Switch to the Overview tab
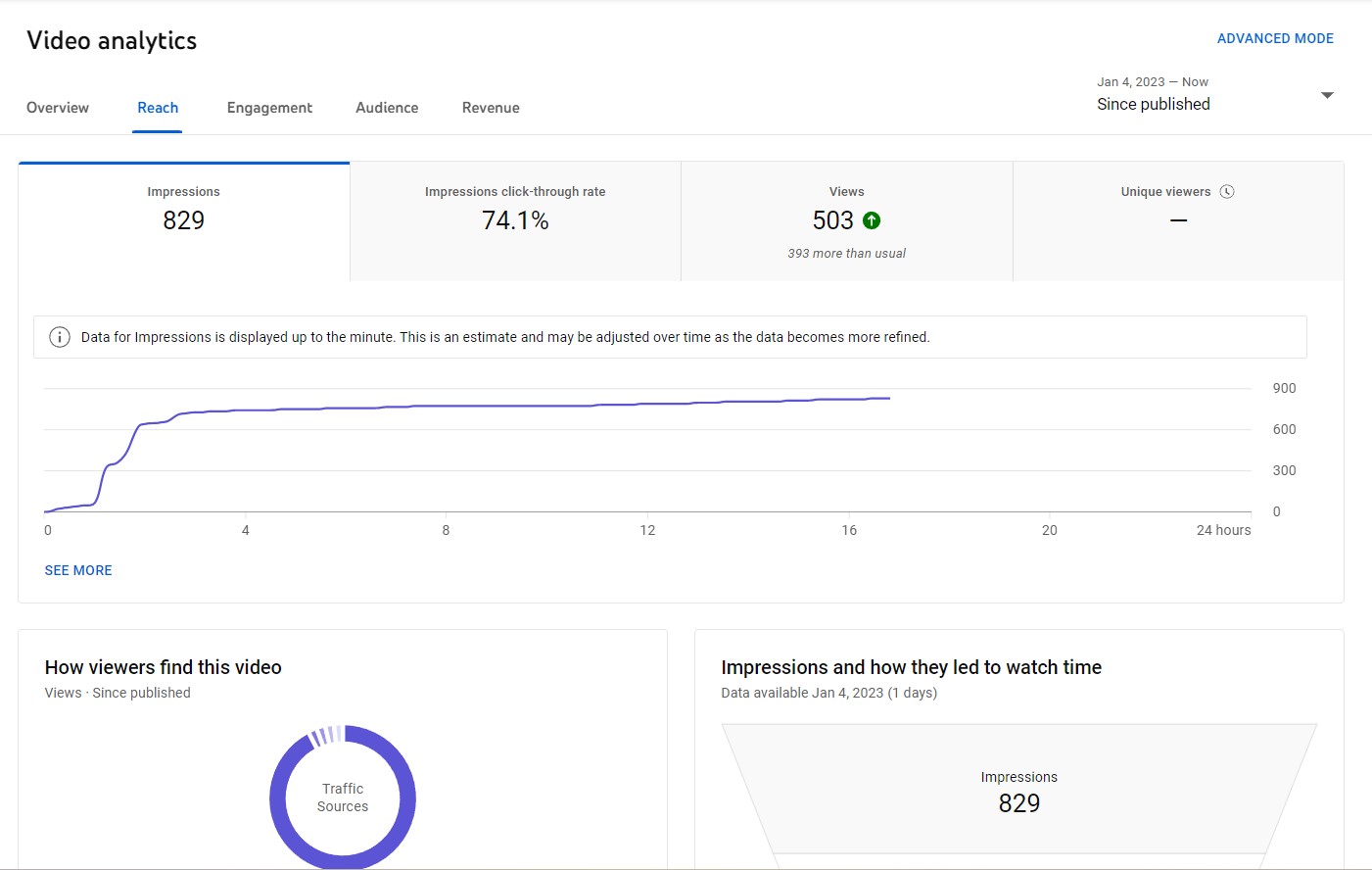The width and height of the screenshot is (1372, 870). pos(58,108)
